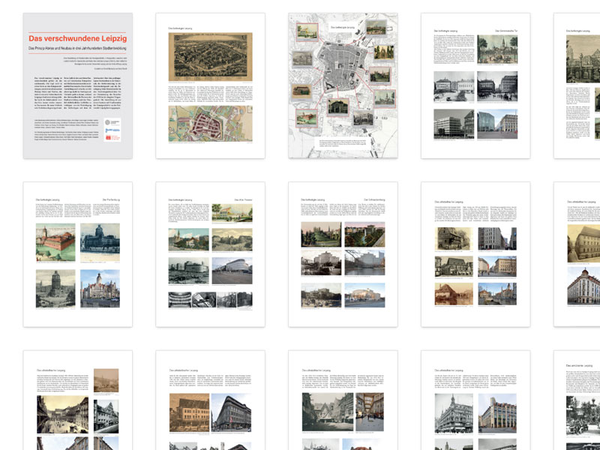Open the page with the bird's-eye city engraving
This screenshot has width=600, height=450.
pyautogui.click(x=210, y=86)
